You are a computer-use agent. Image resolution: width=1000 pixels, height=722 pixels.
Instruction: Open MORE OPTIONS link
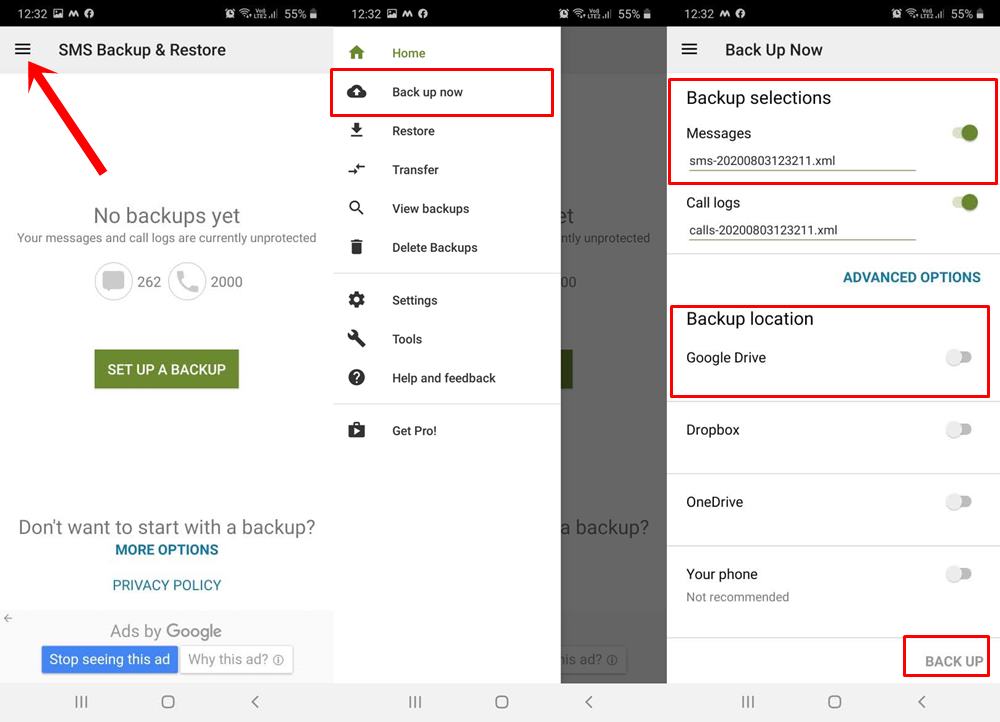(x=166, y=550)
